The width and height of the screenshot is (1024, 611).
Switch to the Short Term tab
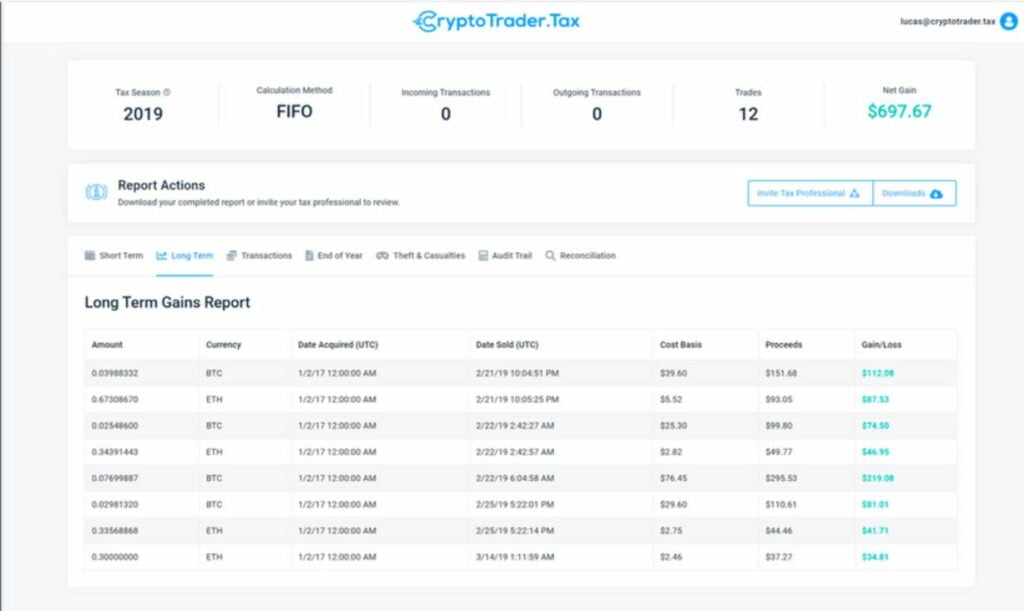114,255
